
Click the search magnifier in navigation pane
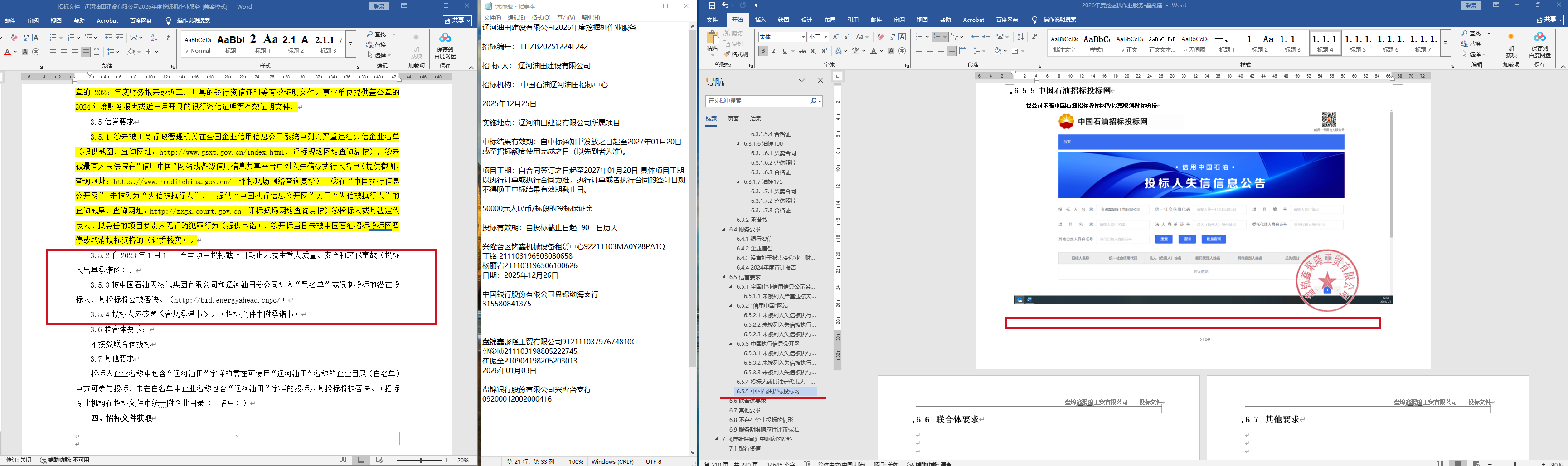click(x=813, y=101)
